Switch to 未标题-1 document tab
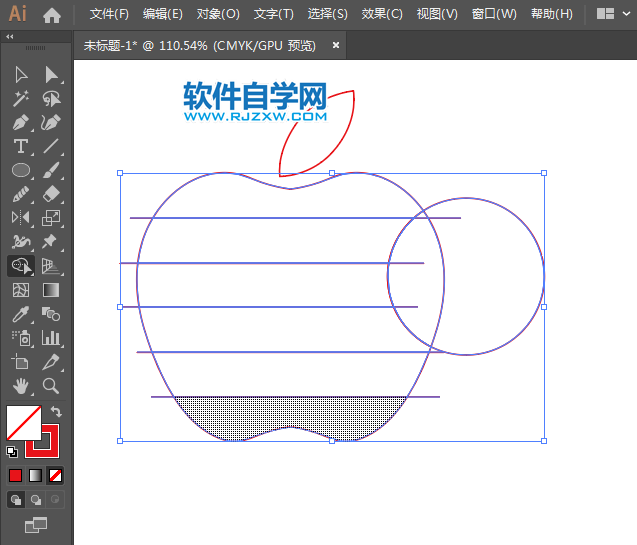Screen dimensions: 637x545 coord(199,45)
